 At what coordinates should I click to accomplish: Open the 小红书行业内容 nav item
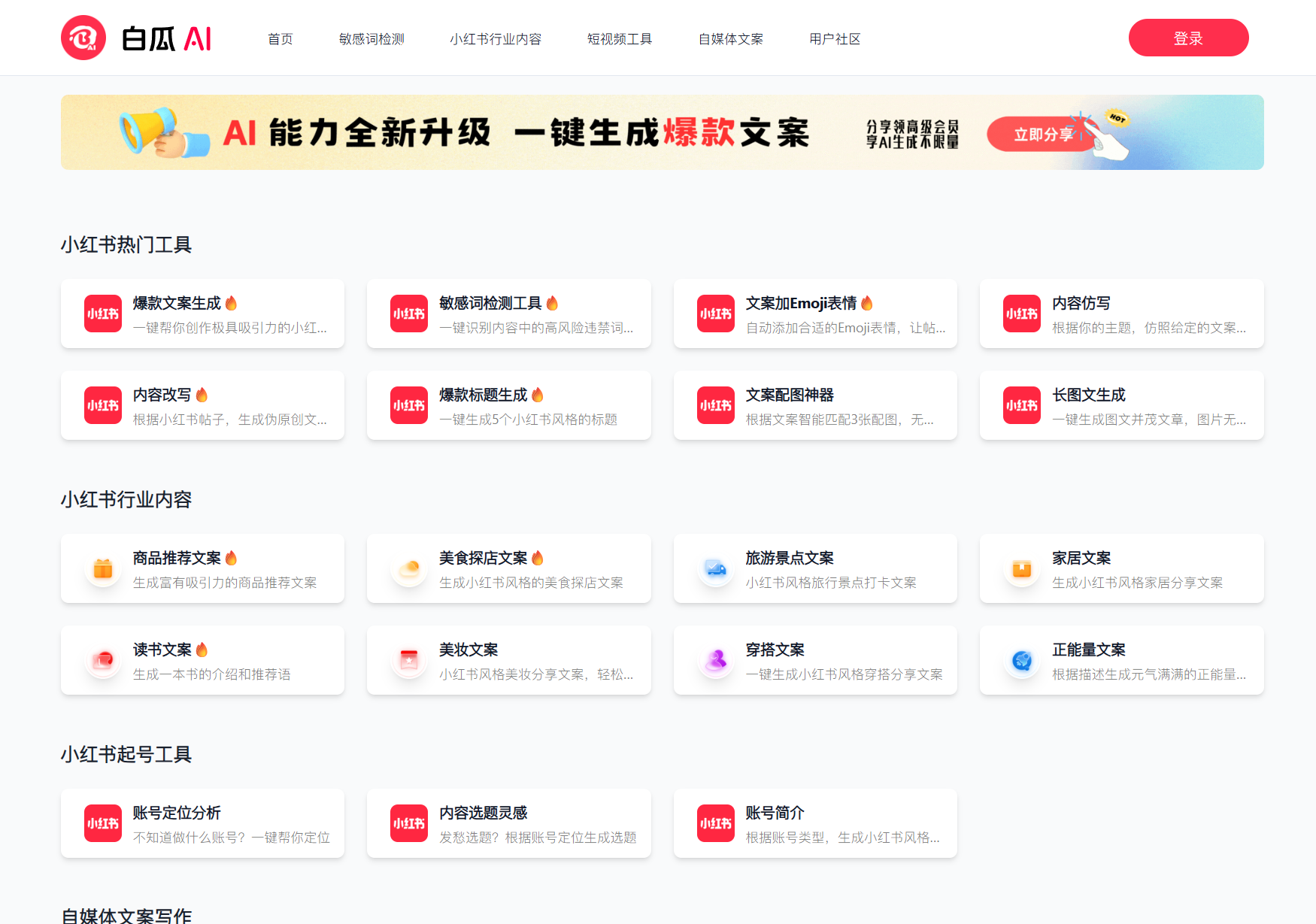[x=496, y=39]
